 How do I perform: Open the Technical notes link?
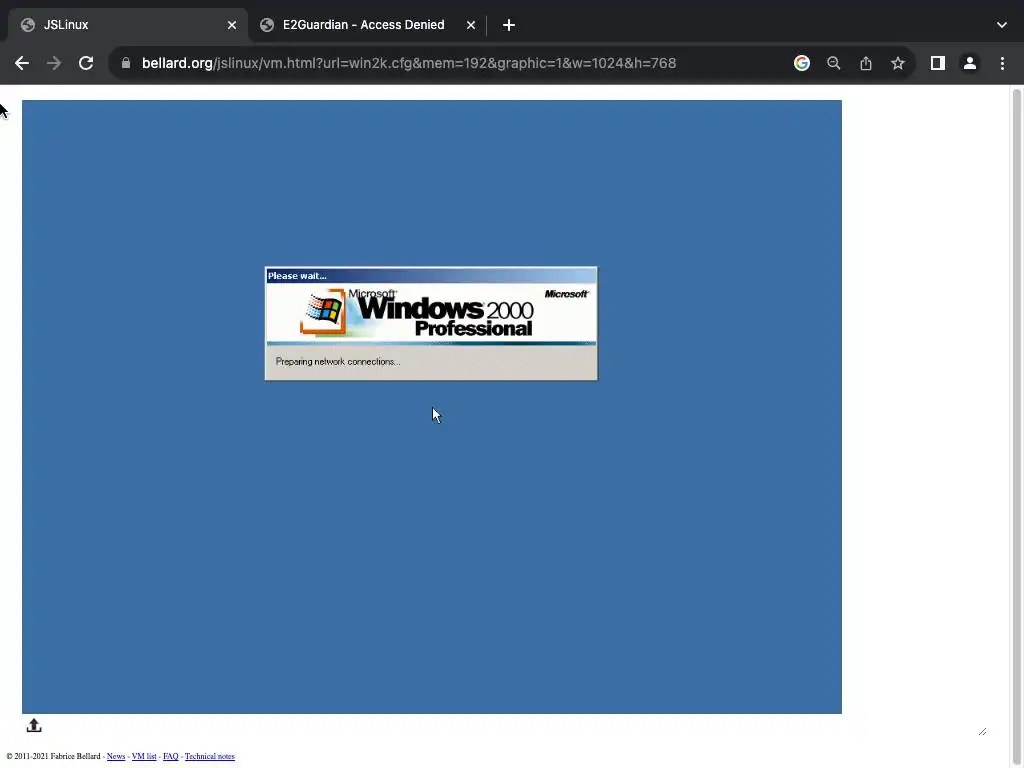[210, 756]
